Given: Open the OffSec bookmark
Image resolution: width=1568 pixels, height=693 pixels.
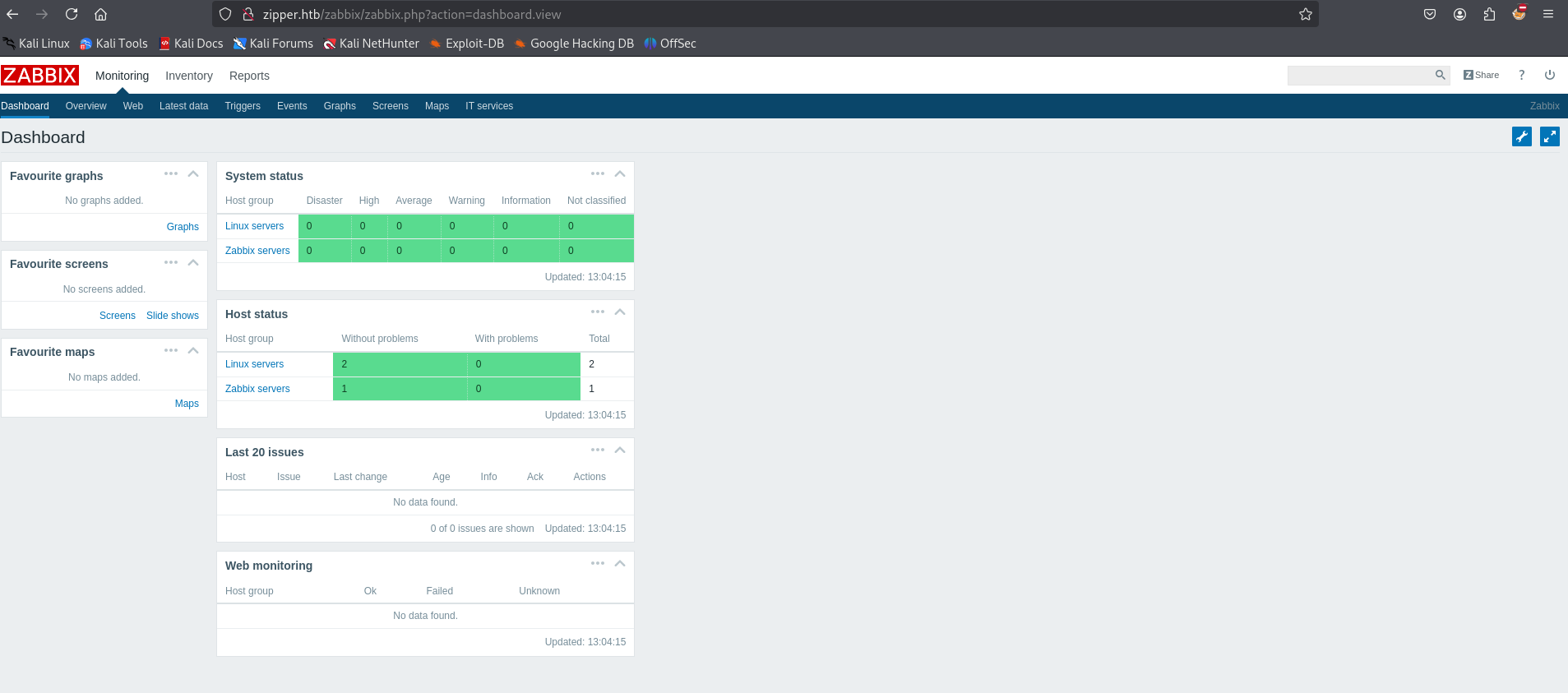Looking at the screenshot, I should coord(670,44).
